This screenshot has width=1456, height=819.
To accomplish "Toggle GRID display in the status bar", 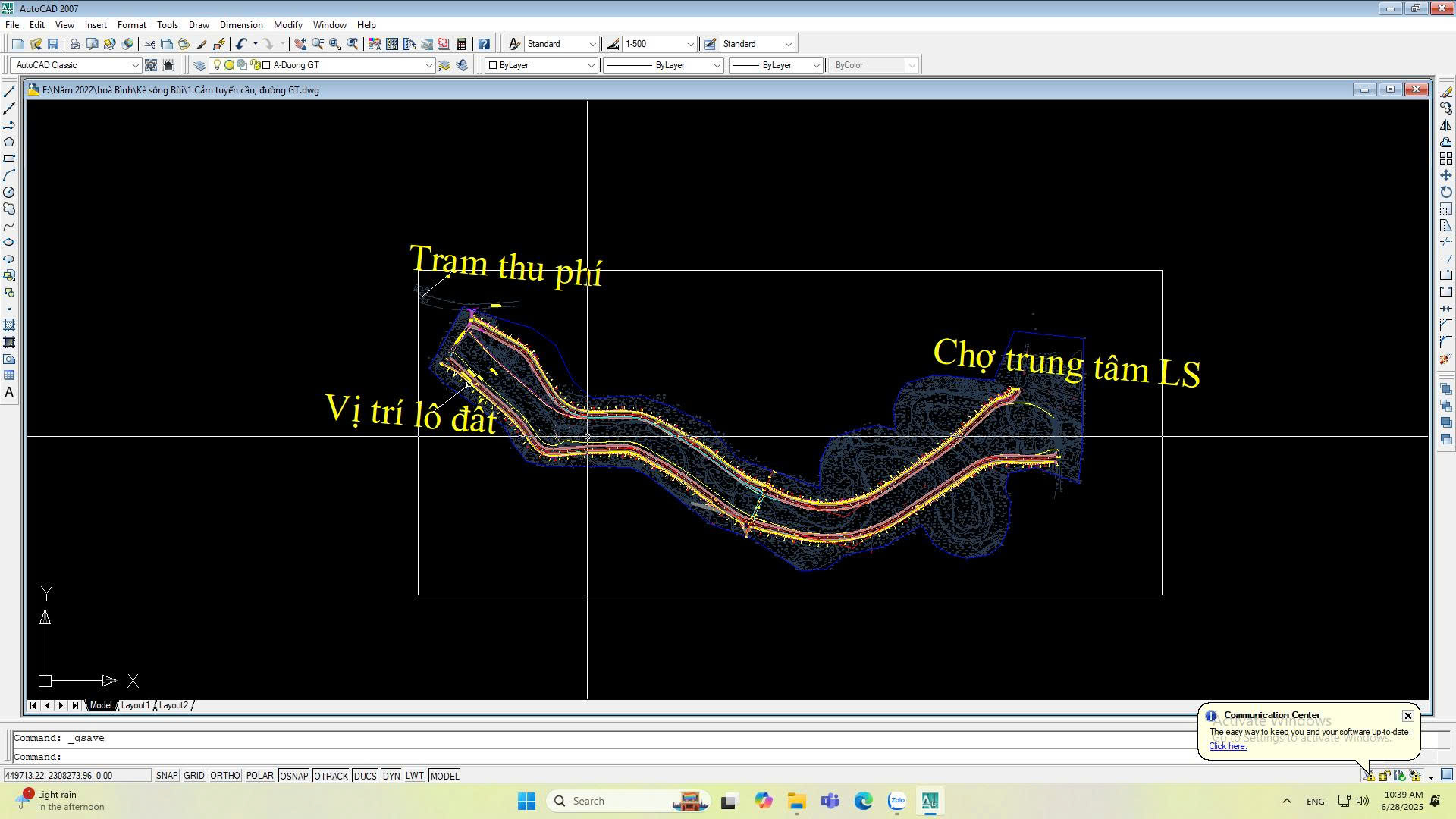I will 193,776.
